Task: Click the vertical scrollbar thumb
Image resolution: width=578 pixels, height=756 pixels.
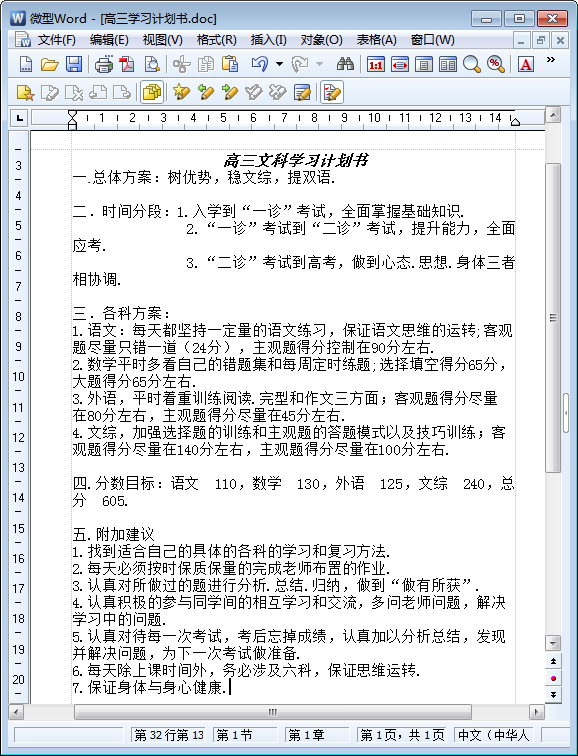Action: (553, 318)
